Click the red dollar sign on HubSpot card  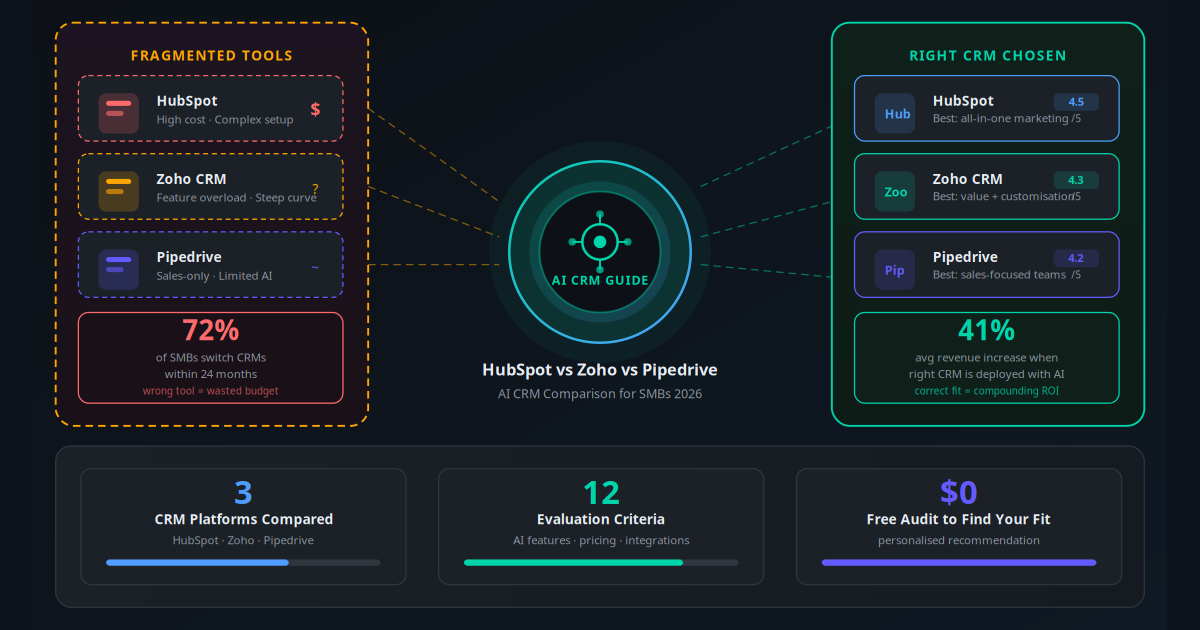tap(315, 109)
